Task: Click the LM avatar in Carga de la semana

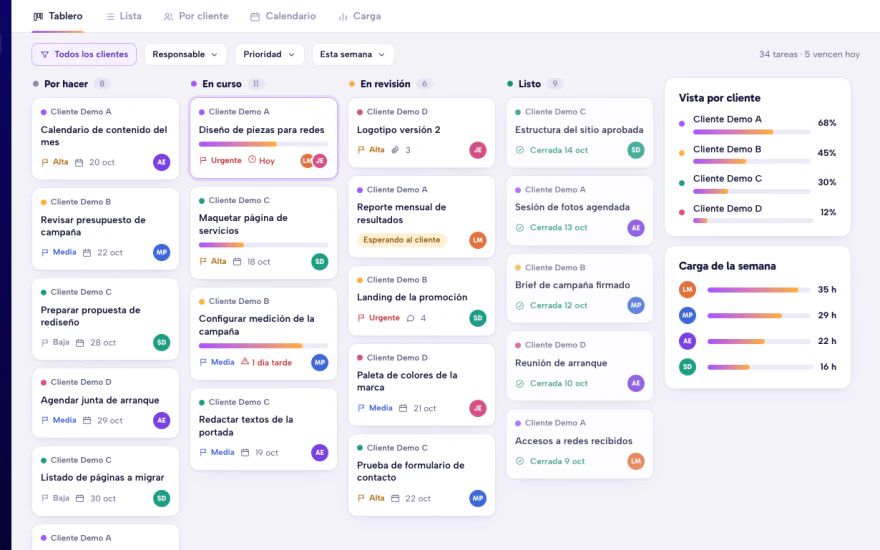Action: point(688,290)
